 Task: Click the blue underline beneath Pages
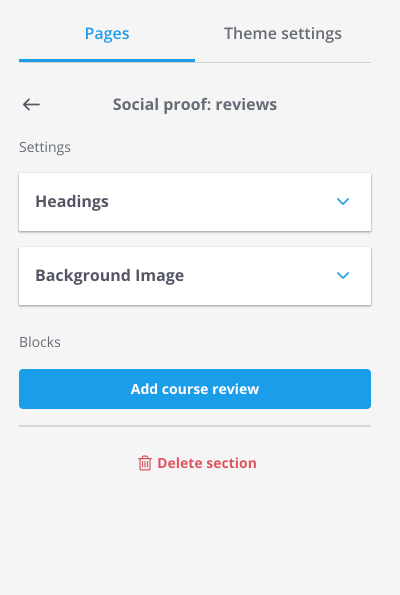click(x=107, y=60)
